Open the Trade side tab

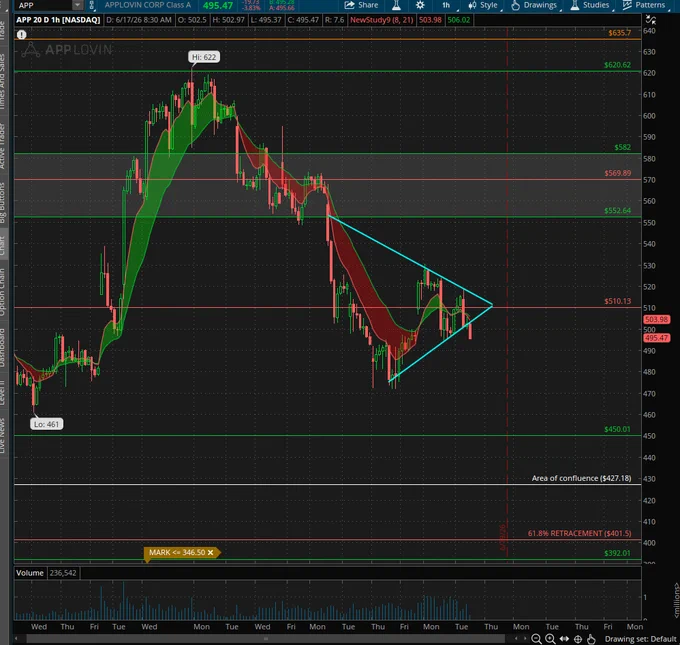pyautogui.click(x=3, y=30)
